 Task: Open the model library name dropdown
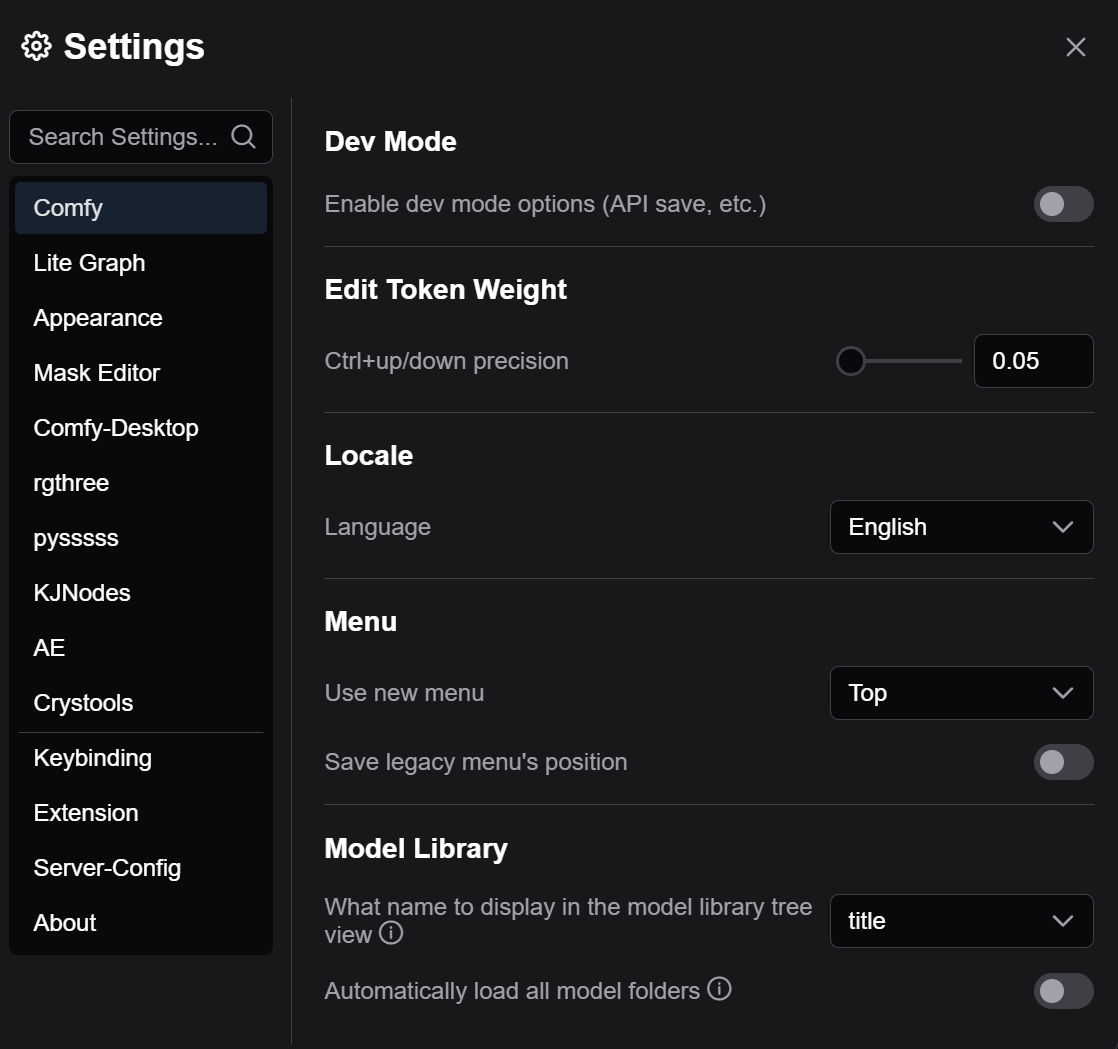(961, 921)
